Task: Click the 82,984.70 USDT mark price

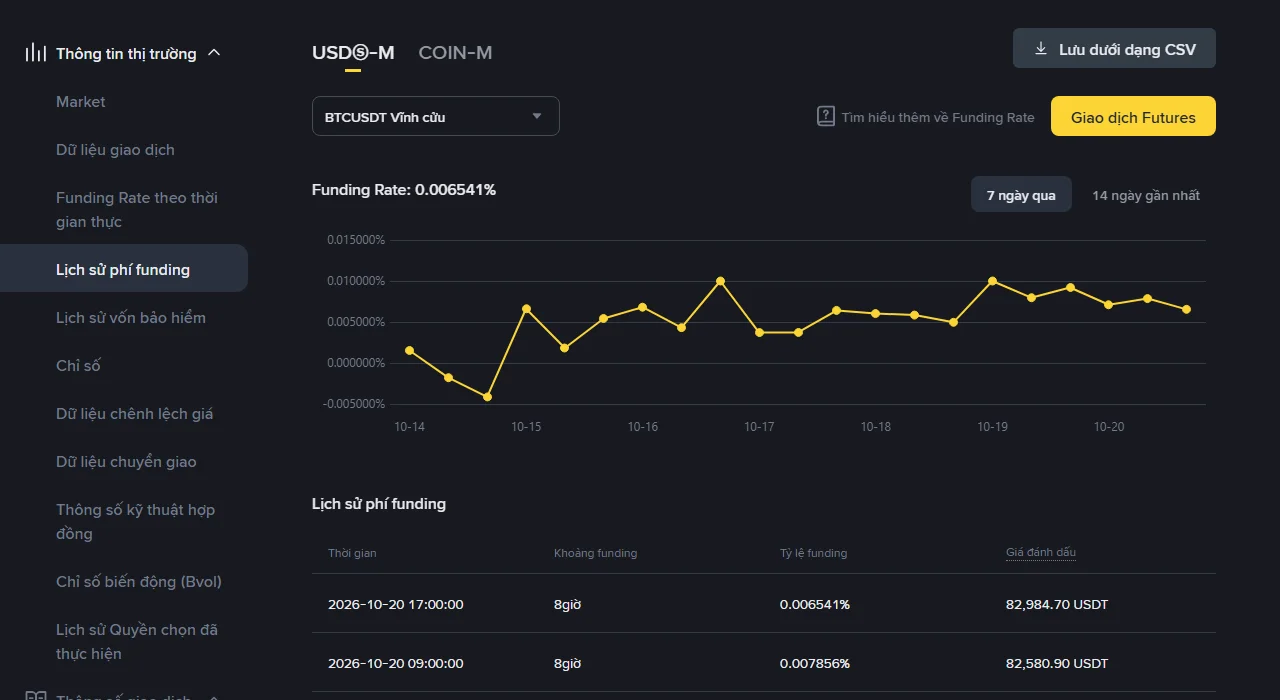Action: coord(1057,604)
